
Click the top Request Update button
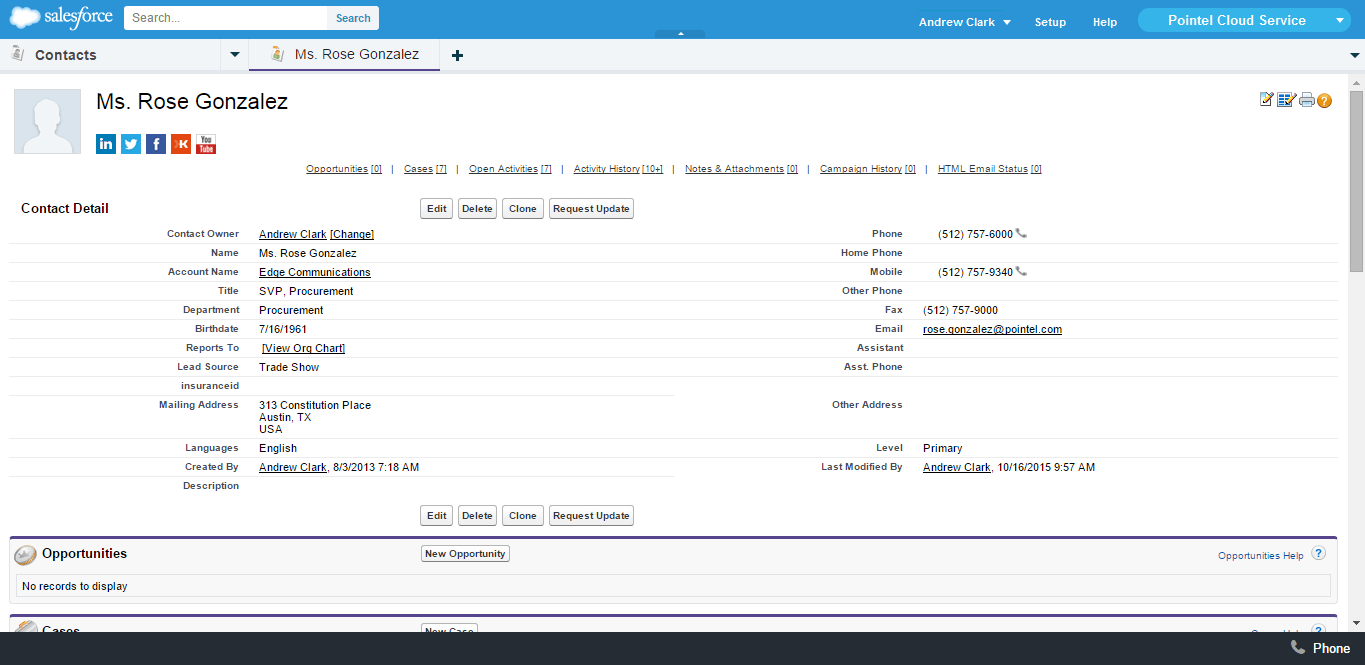591,209
